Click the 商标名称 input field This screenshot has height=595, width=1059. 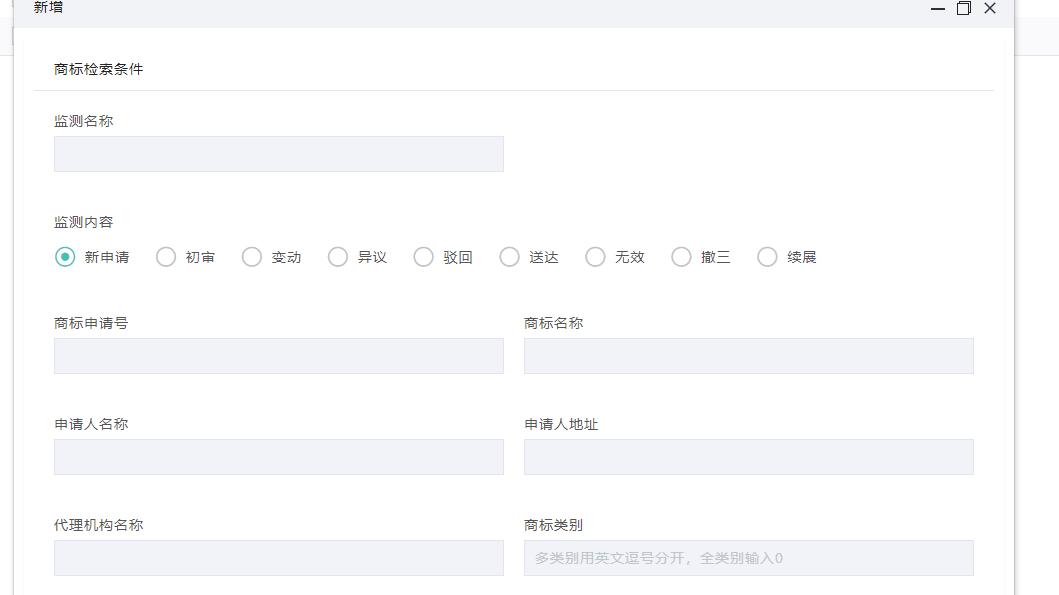[x=748, y=356]
